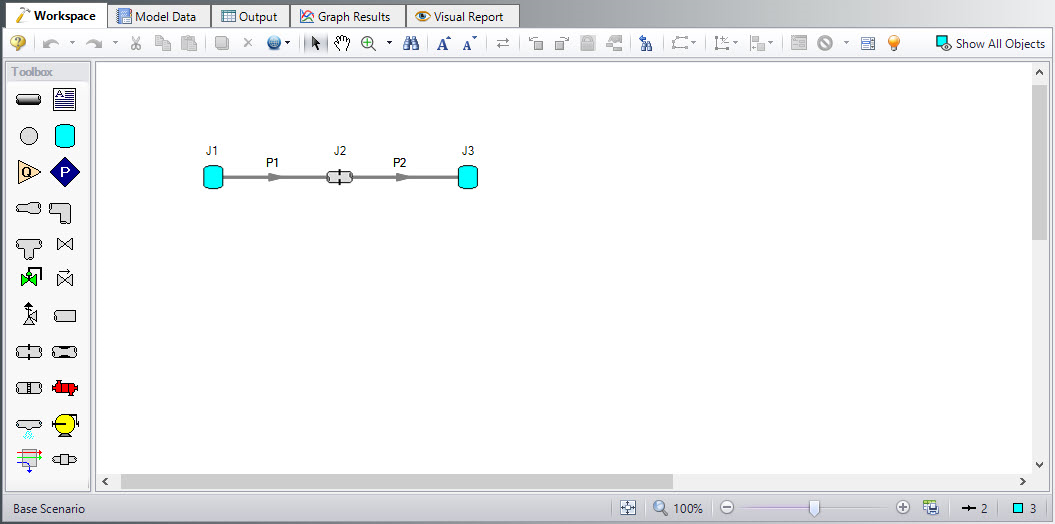Select the Pipe drawing tool in Toolbox
Viewport: 1055px width, 524px height.
29,99
